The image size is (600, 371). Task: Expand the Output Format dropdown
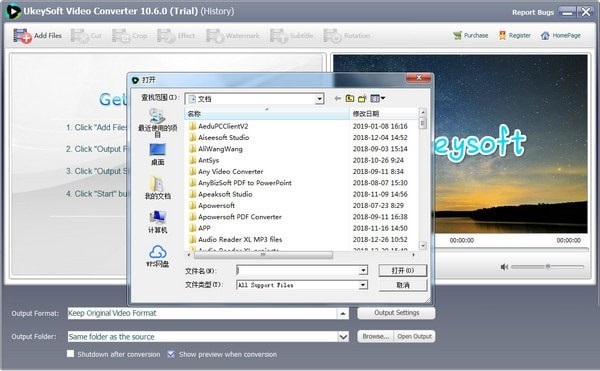click(x=343, y=314)
